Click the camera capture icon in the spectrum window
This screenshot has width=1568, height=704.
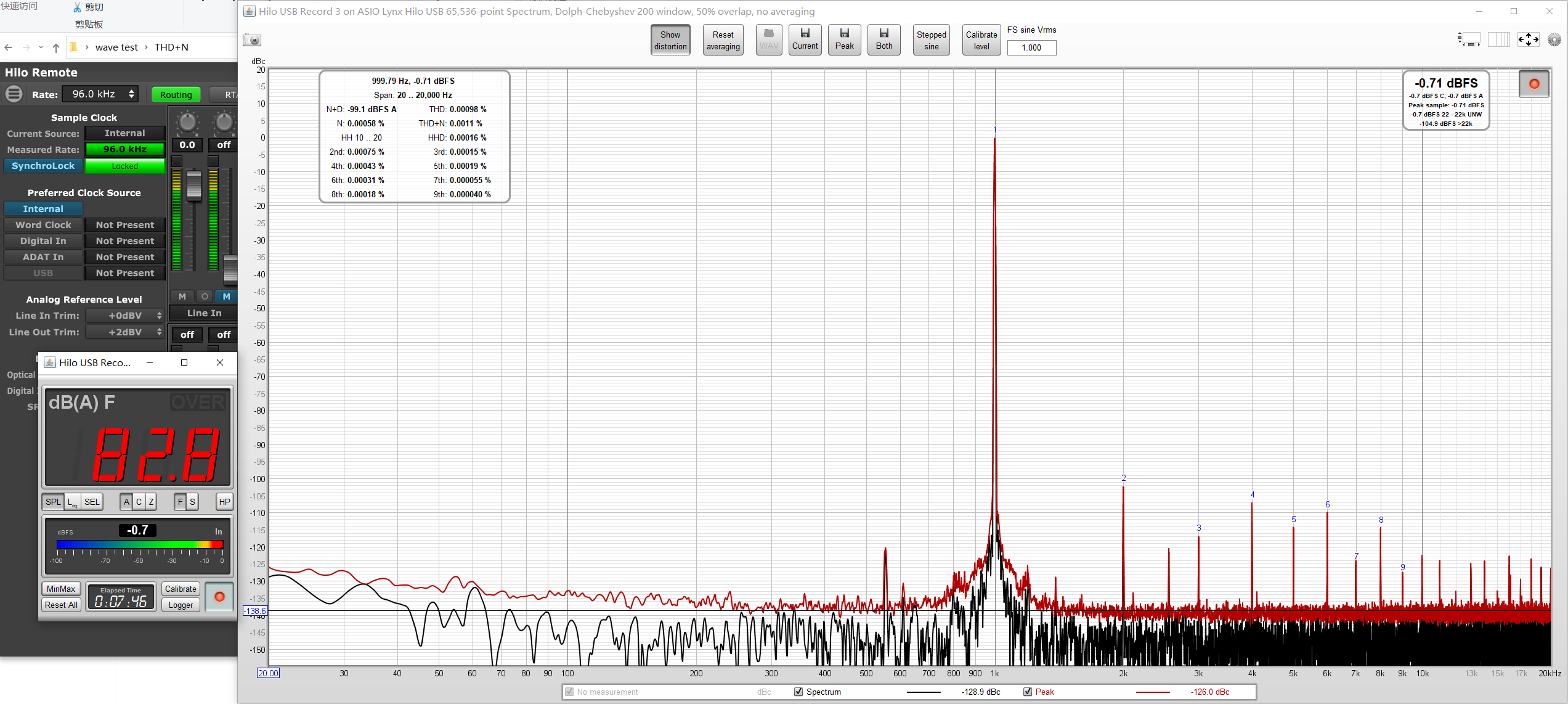coord(252,40)
